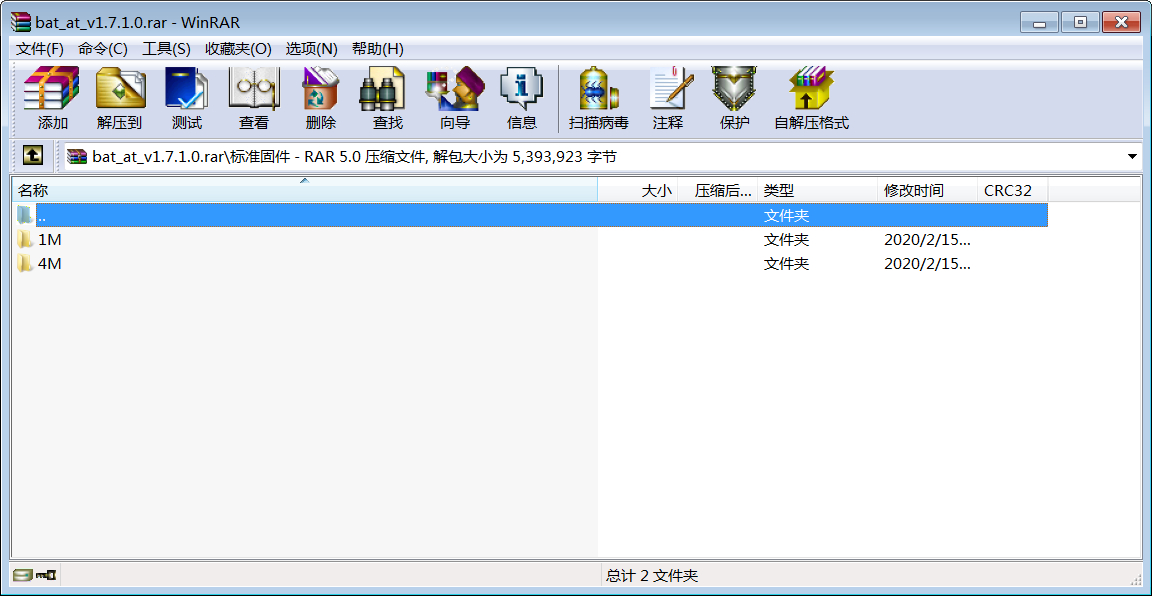Open the 文件(F) menu
This screenshot has width=1152, height=596.
coord(40,49)
